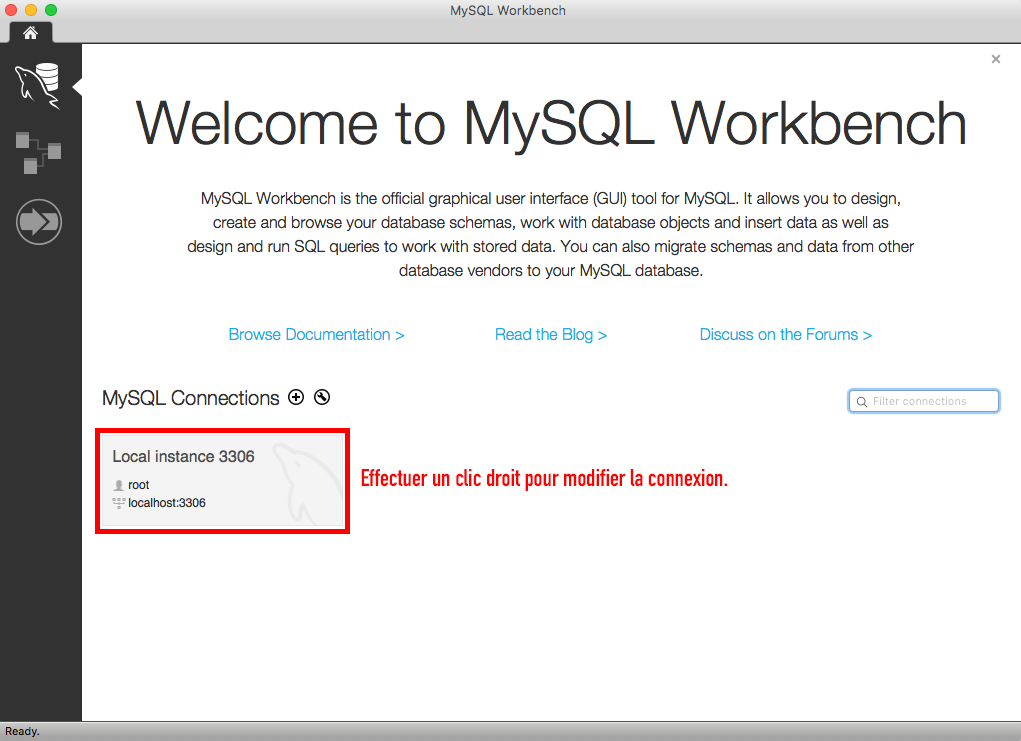The height and width of the screenshot is (741, 1021).
Task: Follow the Read the Blog link
Action: [x=551, y=335]
